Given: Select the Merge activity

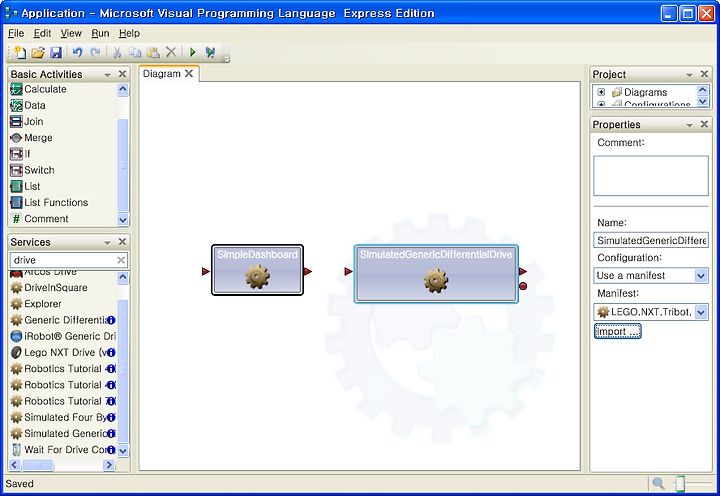Looking at the screenshot, I should 31,138.
